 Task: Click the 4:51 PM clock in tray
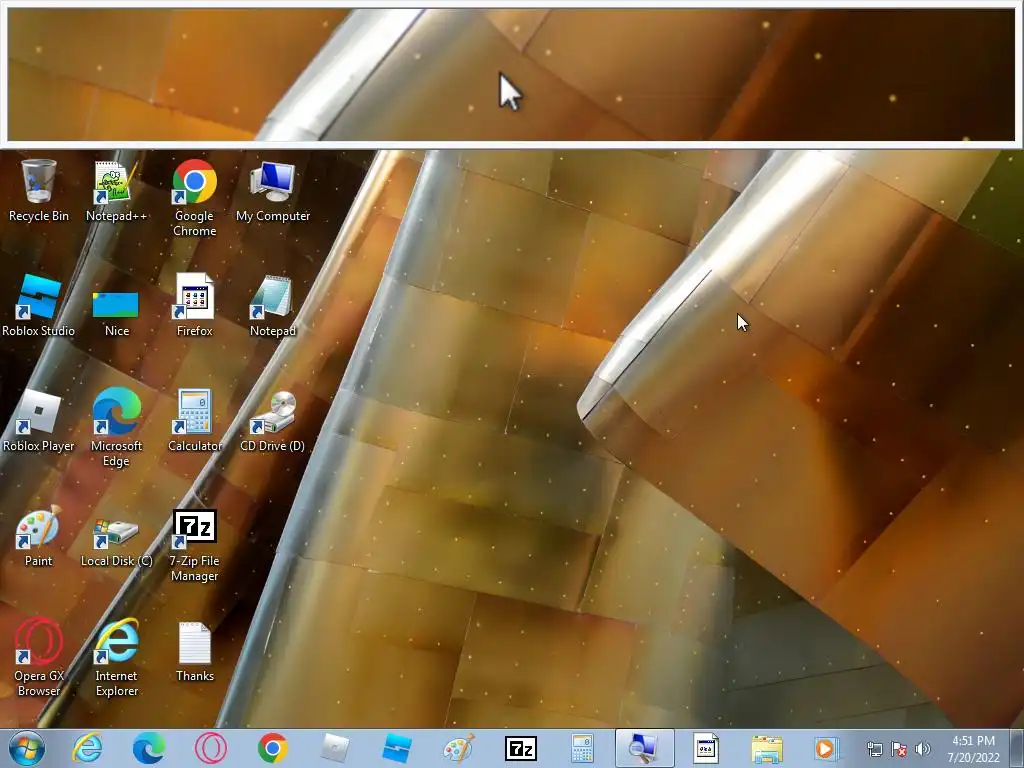click(x=973, y=749)
